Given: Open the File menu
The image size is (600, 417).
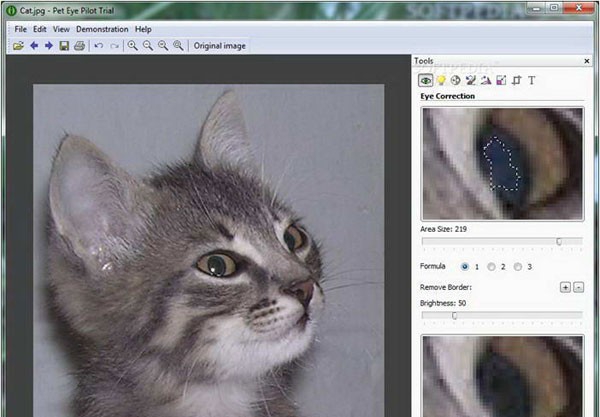Looking at the screenshot, I should coord(21,29).
